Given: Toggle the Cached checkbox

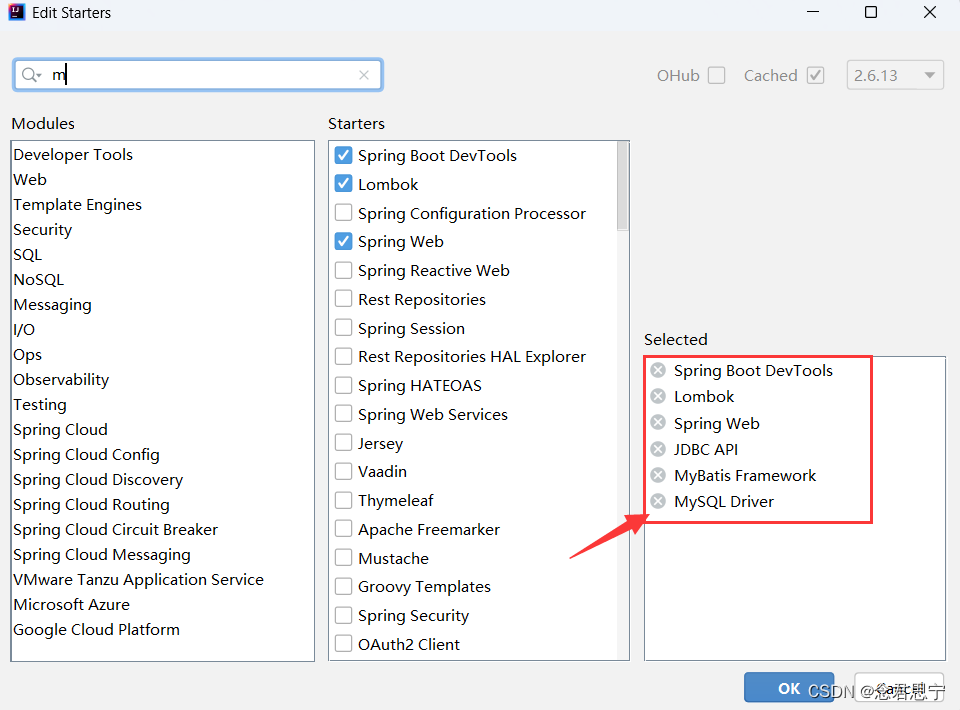Looking at the screenshot, I should [x=816, y=75].
